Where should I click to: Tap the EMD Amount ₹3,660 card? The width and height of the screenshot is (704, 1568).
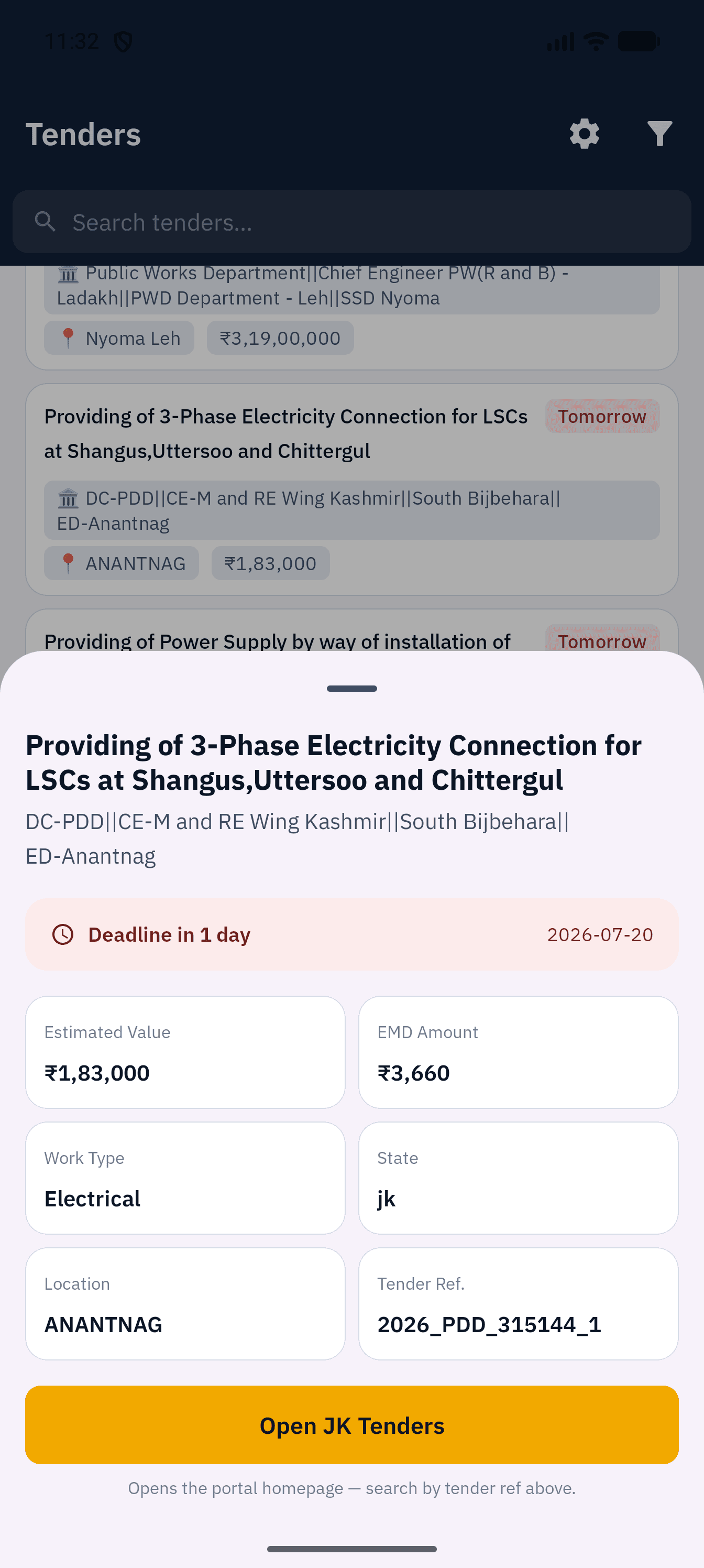pos(519,1052)
